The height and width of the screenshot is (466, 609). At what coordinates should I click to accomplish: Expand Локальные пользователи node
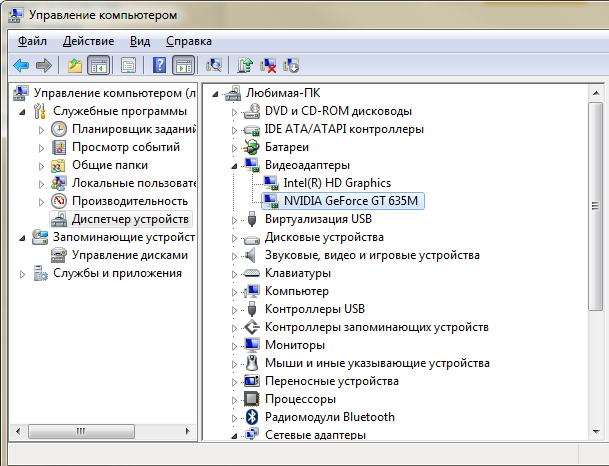[x=41, y=184]
